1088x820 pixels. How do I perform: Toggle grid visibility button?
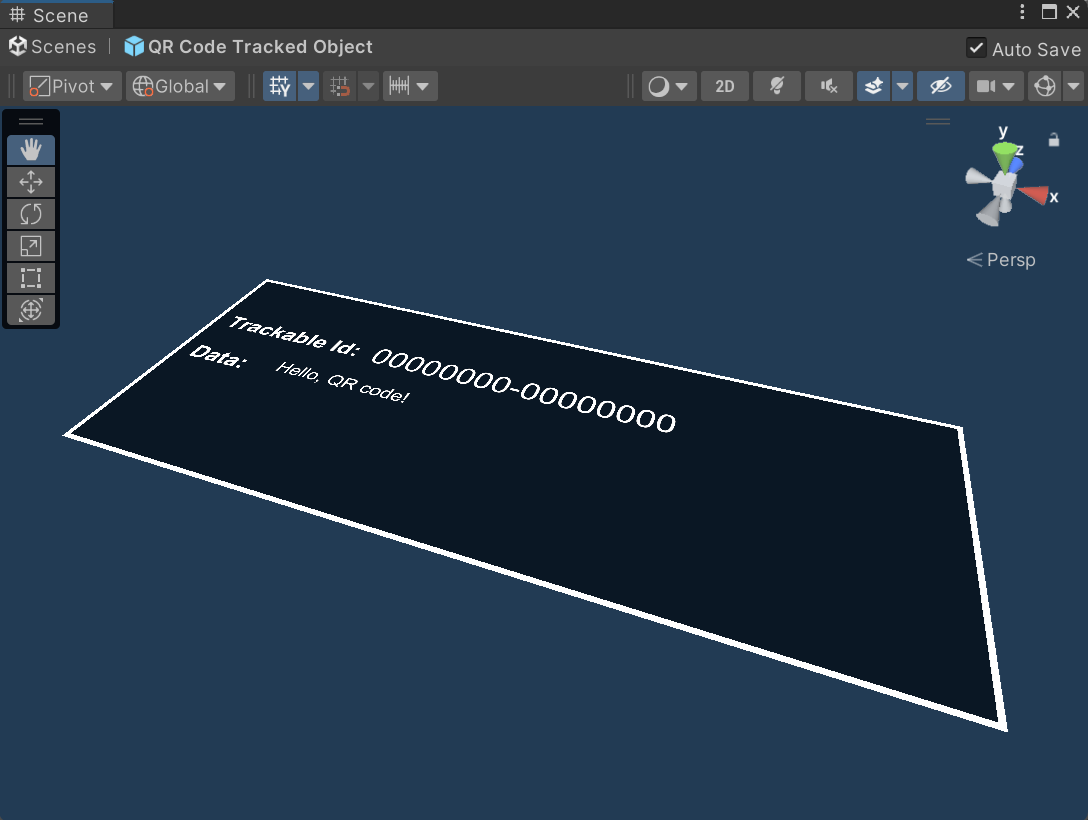pos(280,86)
